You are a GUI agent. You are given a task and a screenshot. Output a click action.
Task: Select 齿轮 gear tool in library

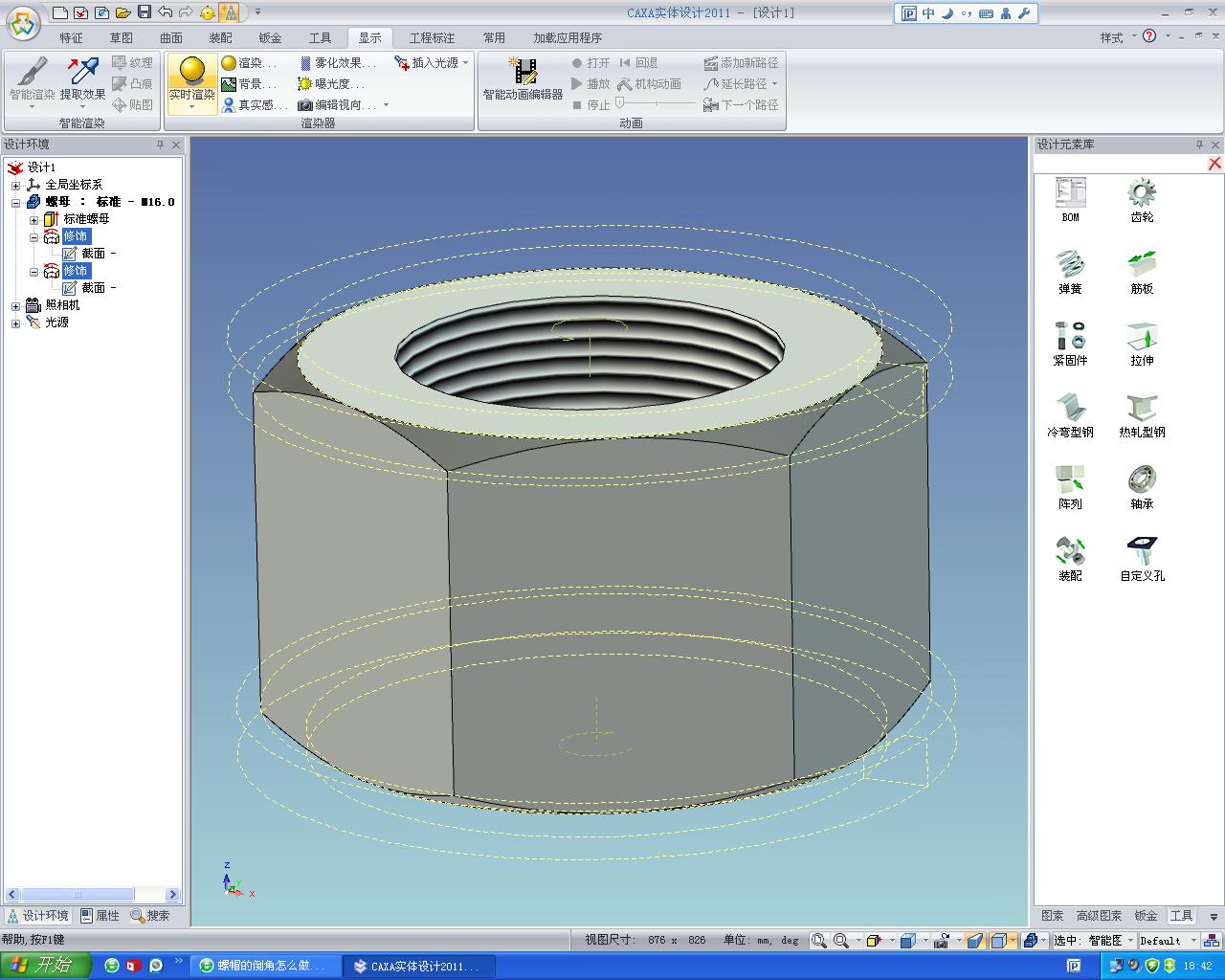1142,200
